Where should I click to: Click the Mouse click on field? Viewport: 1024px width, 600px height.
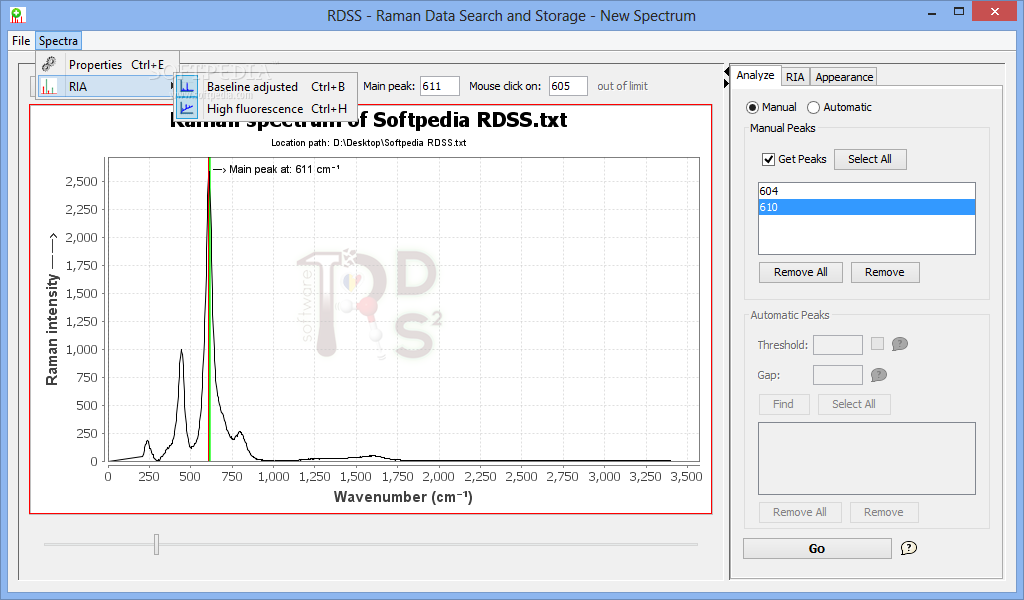tap(568, 86)
